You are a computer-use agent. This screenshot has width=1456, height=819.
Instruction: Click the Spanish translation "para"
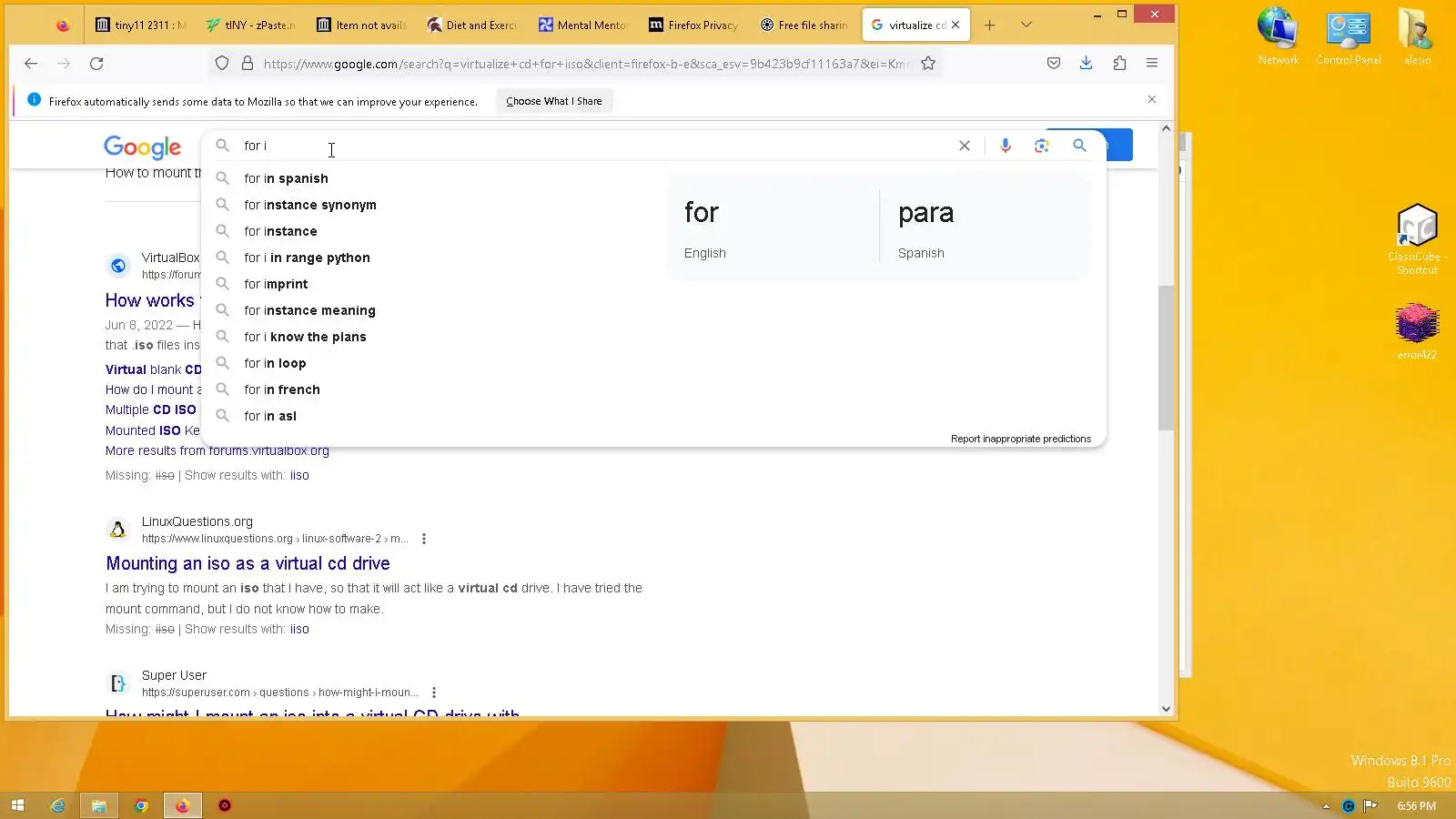tap(926, 213)
